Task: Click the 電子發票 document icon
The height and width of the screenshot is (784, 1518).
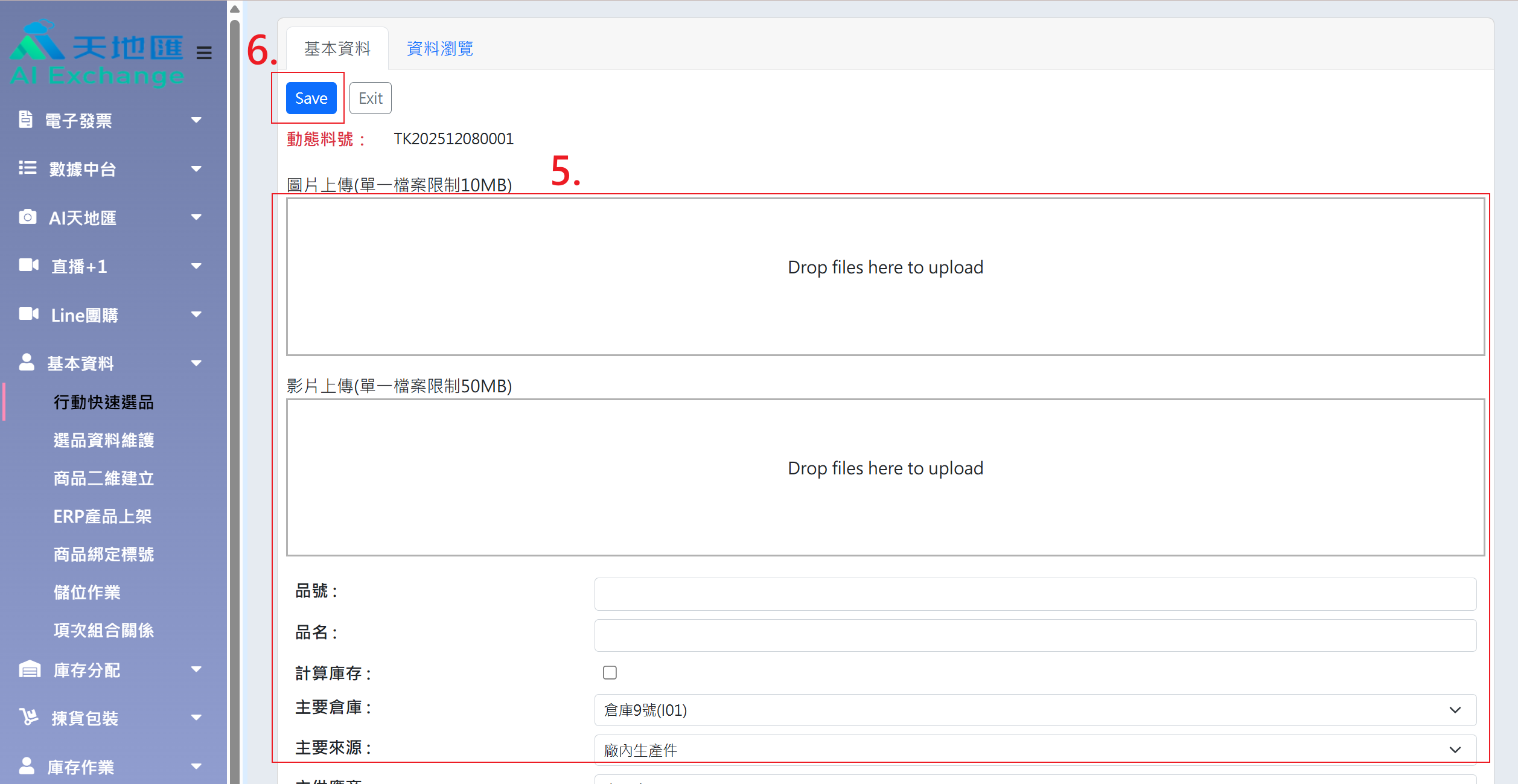Action: click(25, 120)
